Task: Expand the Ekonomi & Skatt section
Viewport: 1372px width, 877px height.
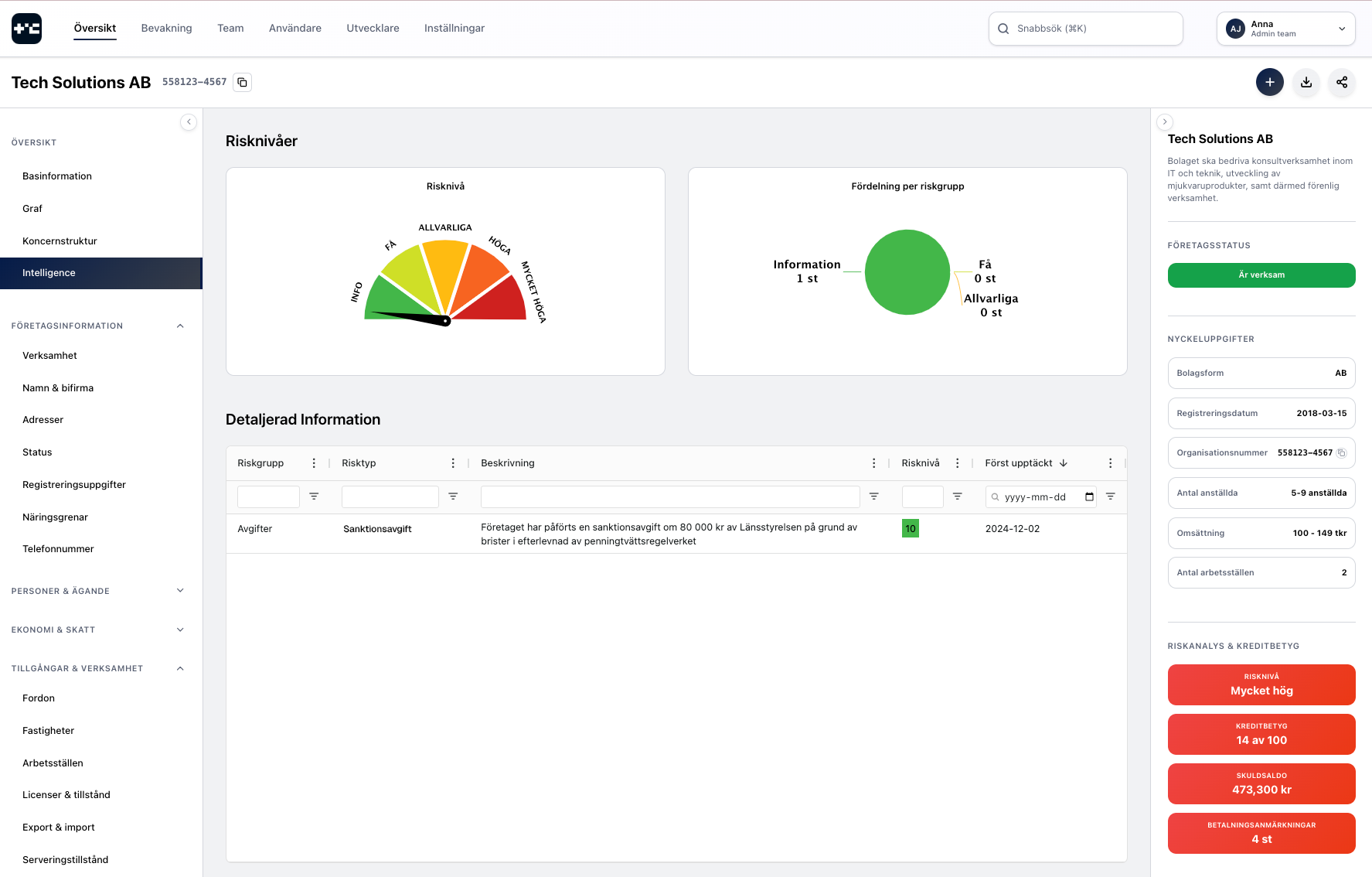Action: (180, 630)
